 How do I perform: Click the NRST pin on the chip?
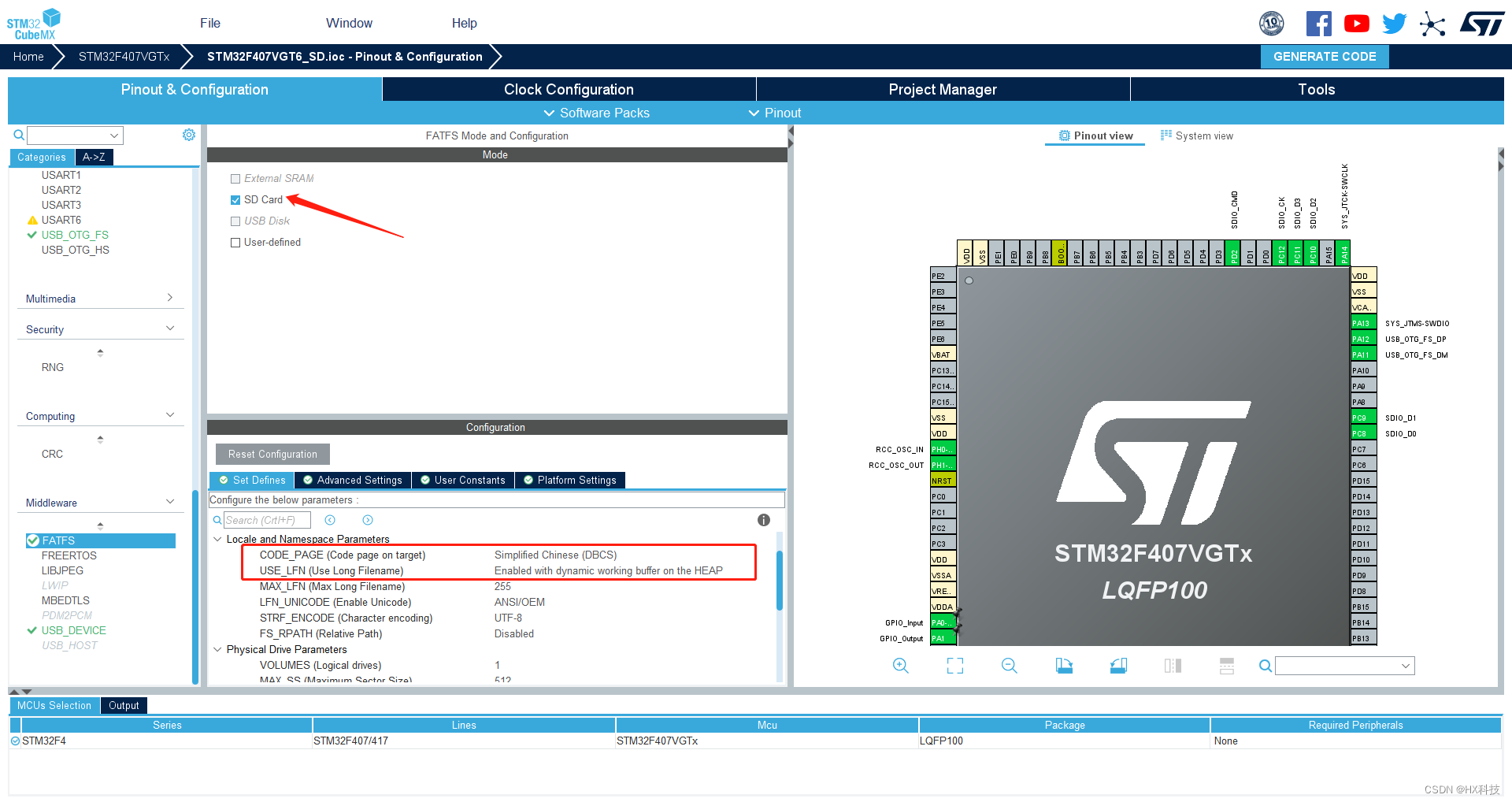click(943, 481)
